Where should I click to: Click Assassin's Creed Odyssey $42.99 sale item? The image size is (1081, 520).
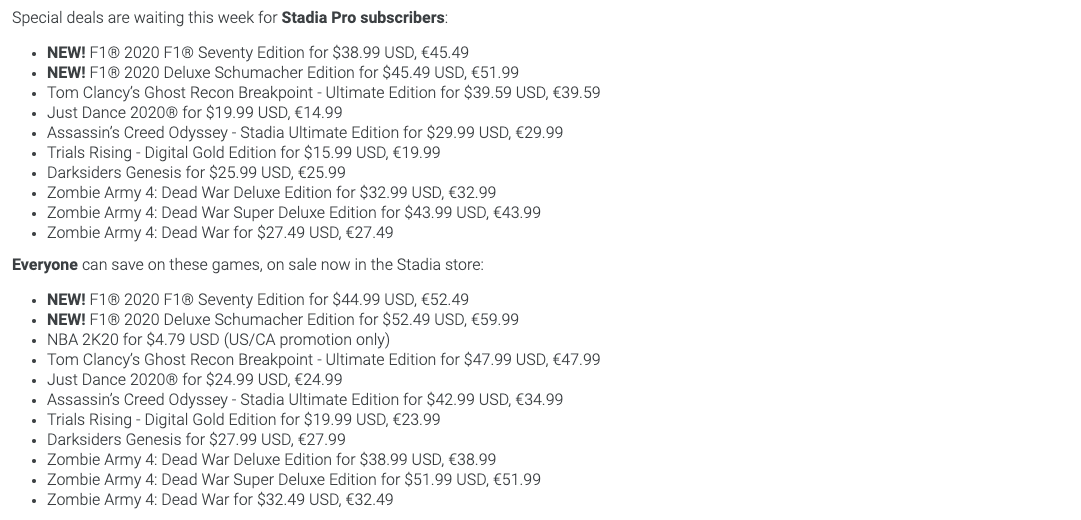305,399
